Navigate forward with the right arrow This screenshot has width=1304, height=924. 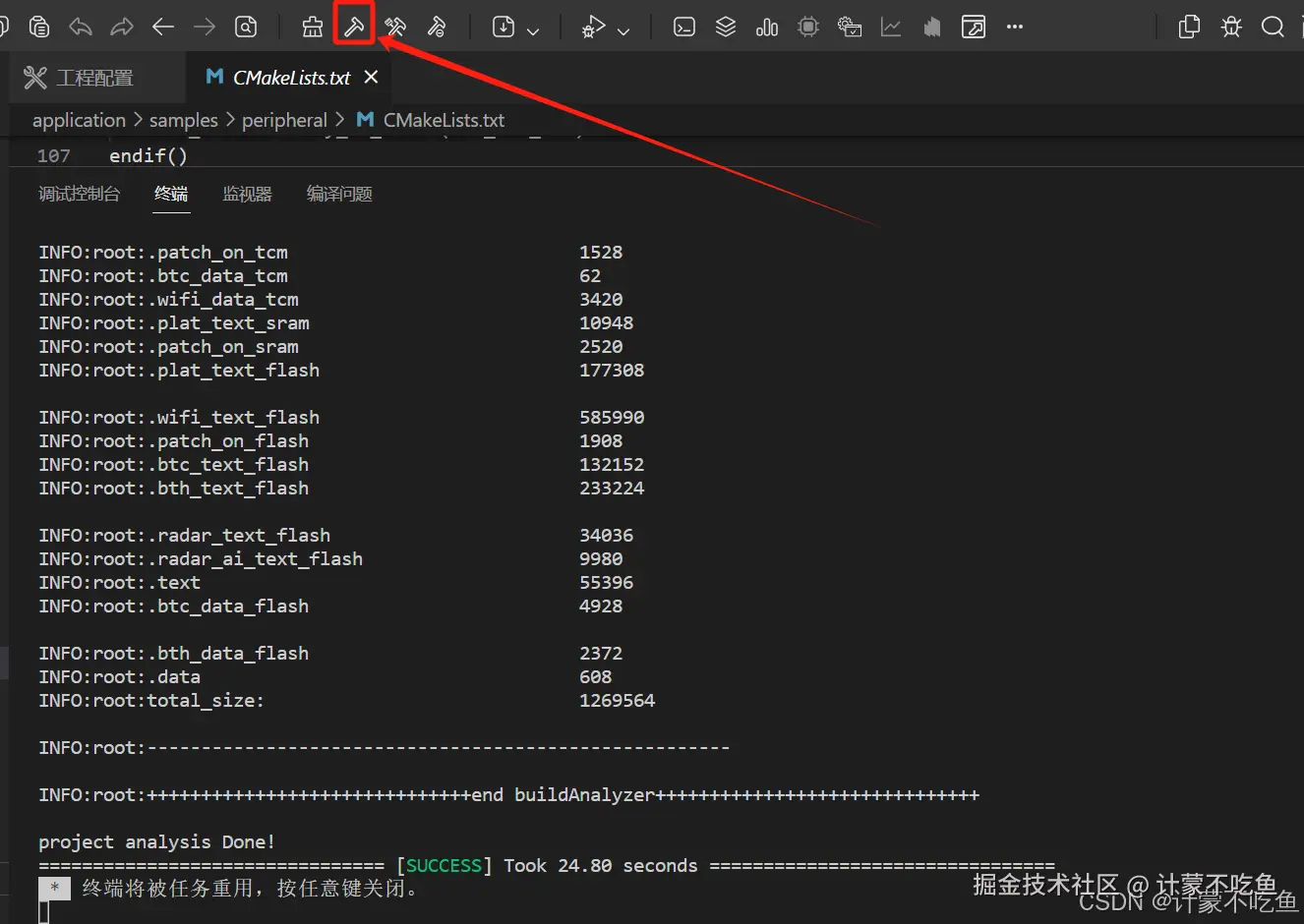tap(205, 27)
